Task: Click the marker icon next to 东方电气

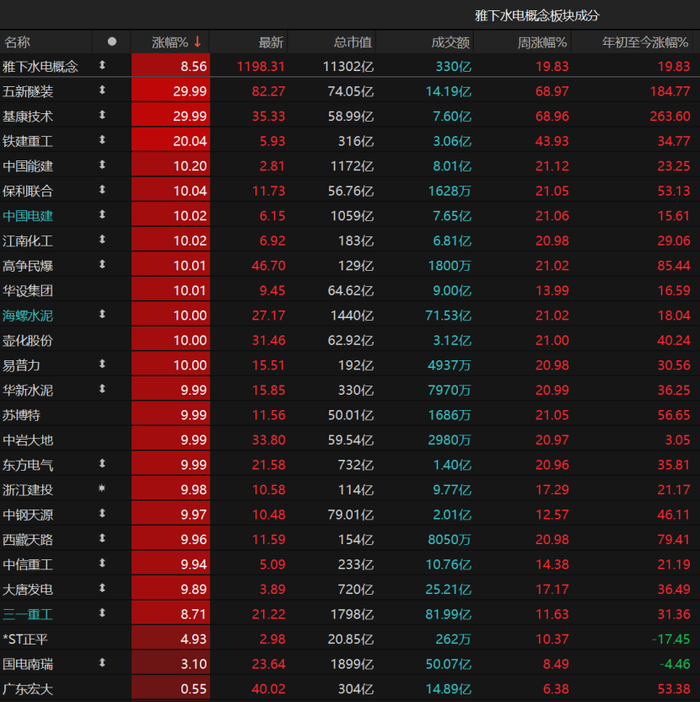Action: click(x=102, y=464)
